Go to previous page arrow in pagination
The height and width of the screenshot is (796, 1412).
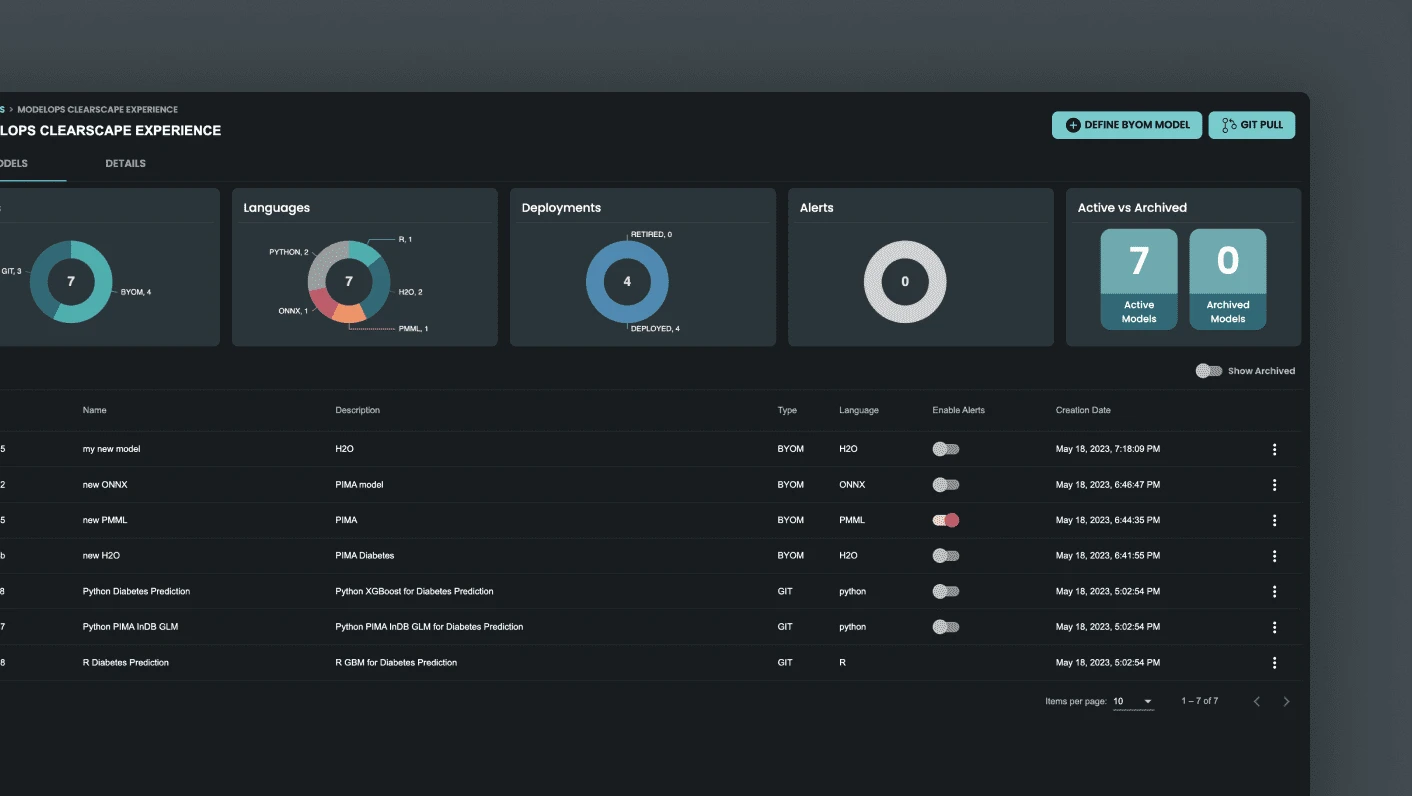[1257, 702]
